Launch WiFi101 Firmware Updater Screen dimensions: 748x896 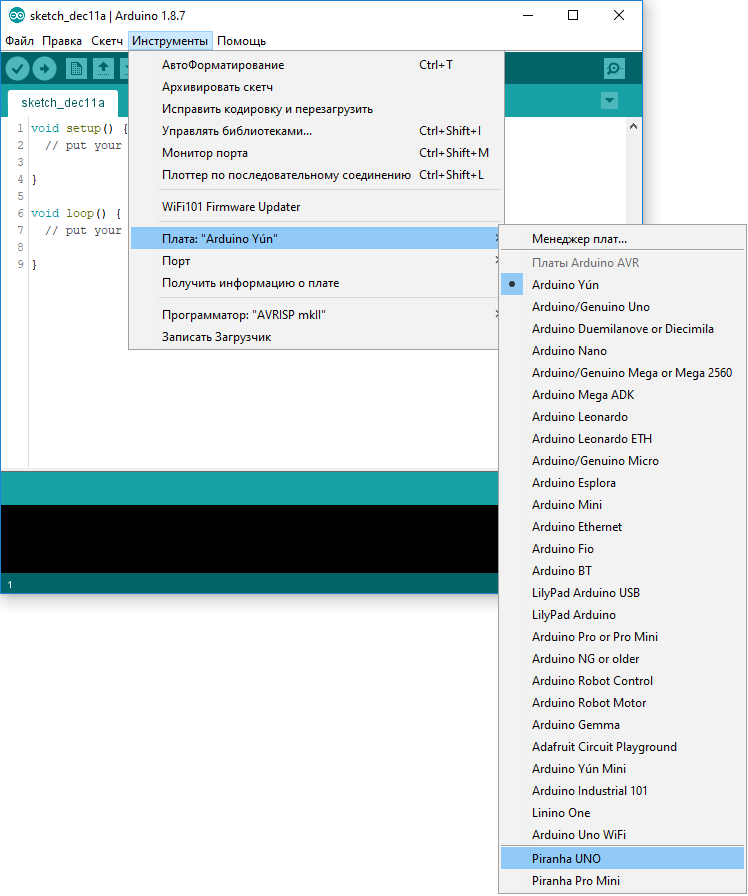pyautogui.click(x=316, y=207)
